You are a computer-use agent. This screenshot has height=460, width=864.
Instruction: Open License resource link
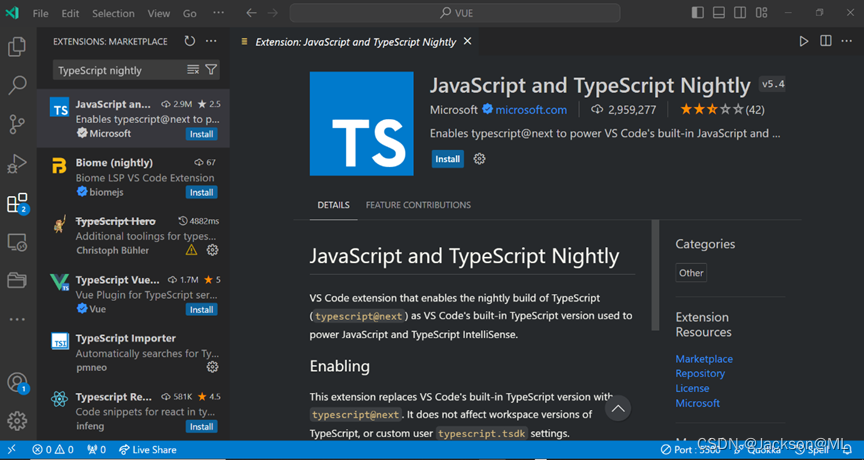[x=692, y=388]
